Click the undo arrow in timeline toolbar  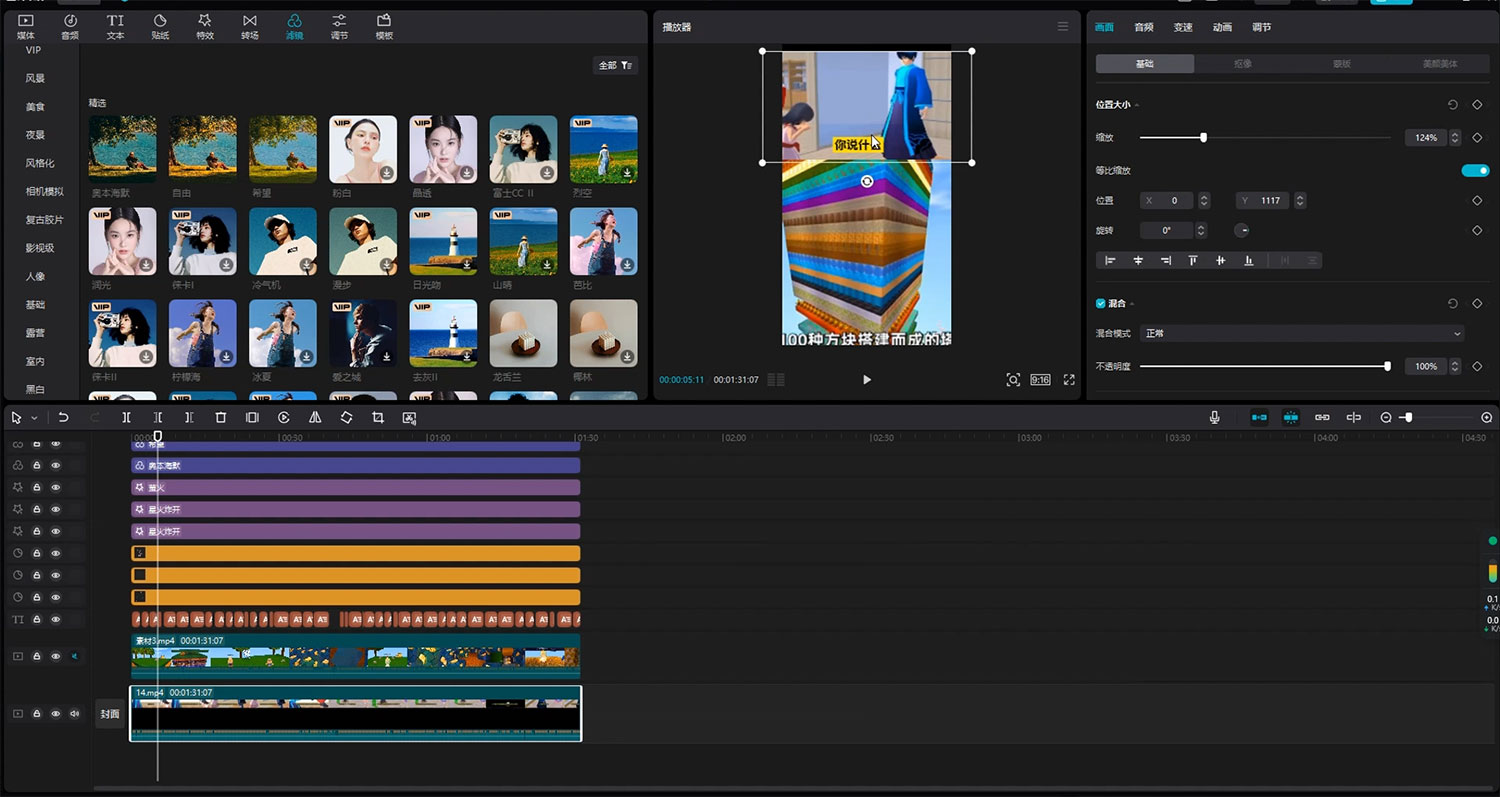(63, 418)
